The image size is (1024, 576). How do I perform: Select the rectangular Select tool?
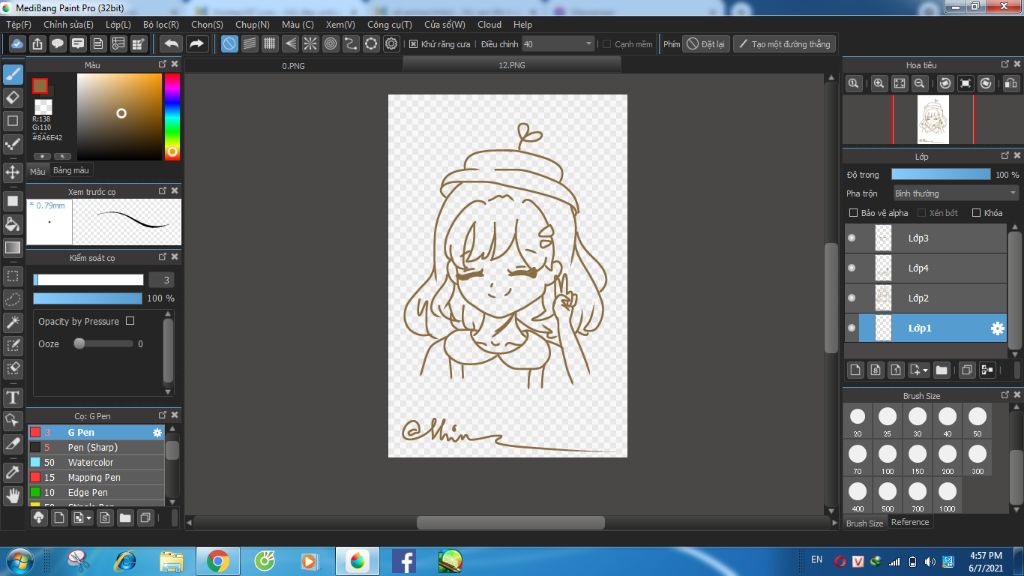point(13,276)
